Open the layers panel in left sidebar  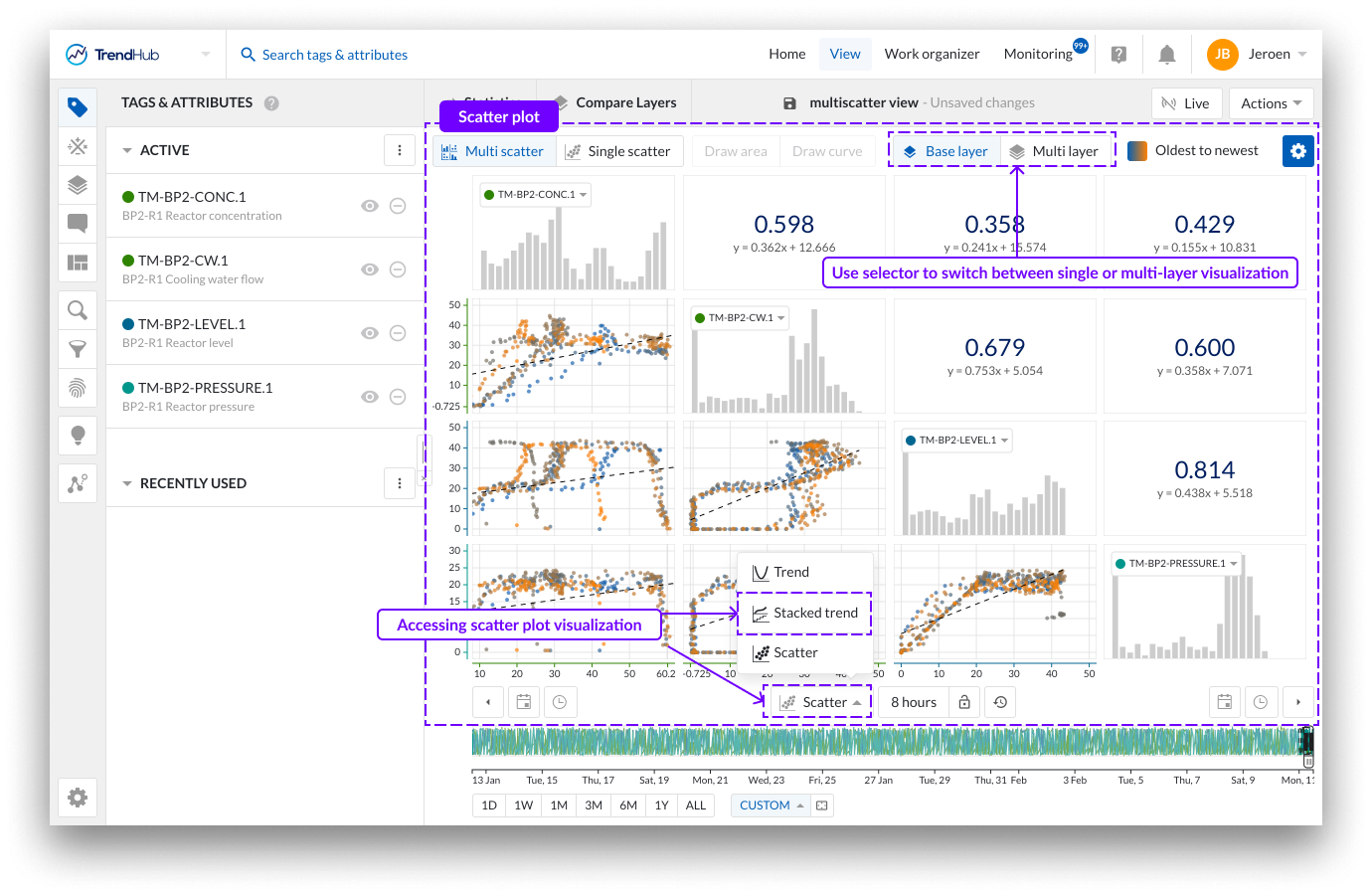[x=78, y=185]
